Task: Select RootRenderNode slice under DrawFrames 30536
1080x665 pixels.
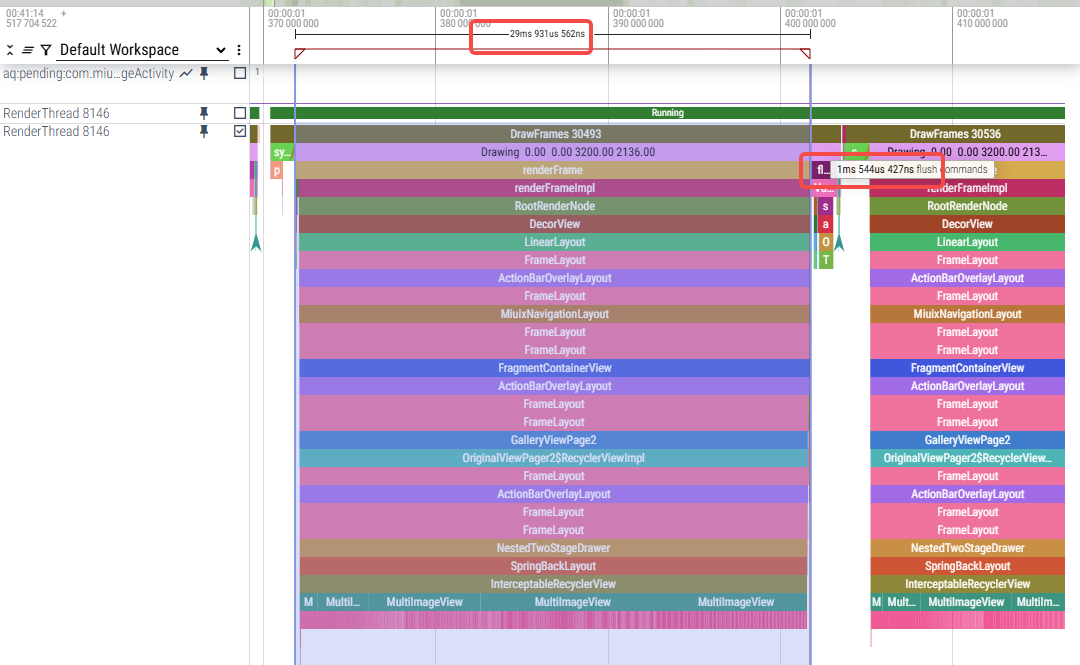Action: tap(967, 205)
